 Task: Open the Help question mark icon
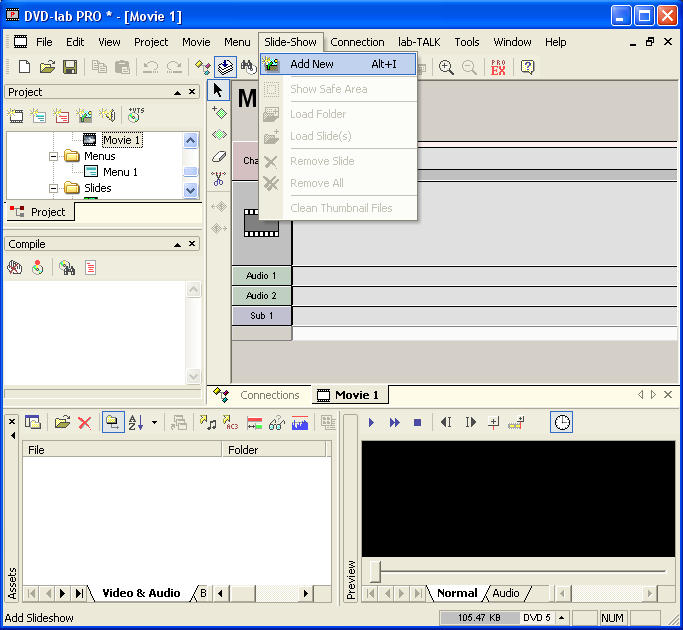click(527, 67)
